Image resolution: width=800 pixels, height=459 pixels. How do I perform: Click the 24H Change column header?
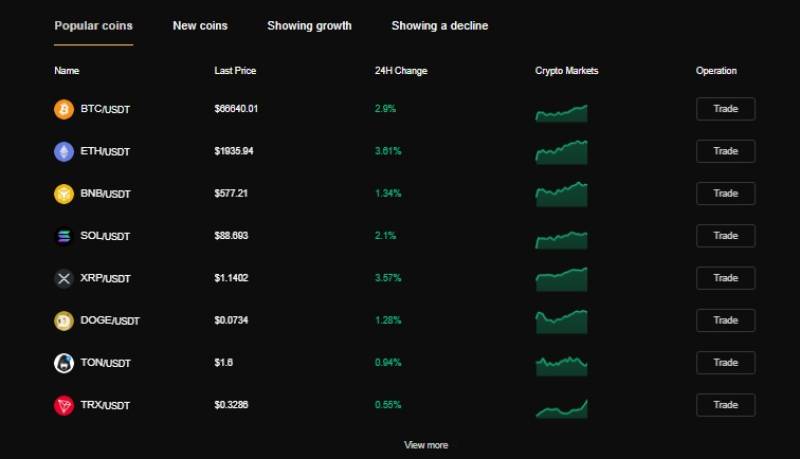click(x=401, y=71)
